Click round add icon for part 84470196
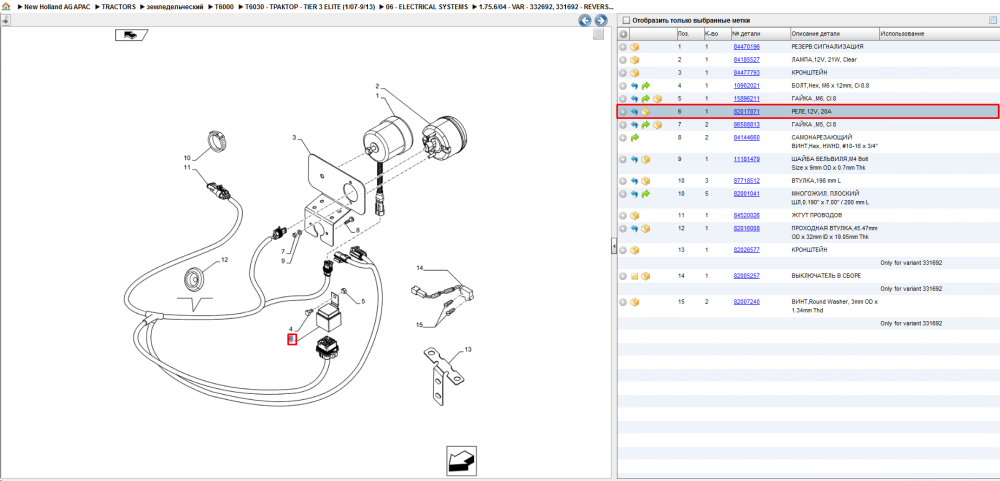The image size is (1000, 481). point(623,47)
